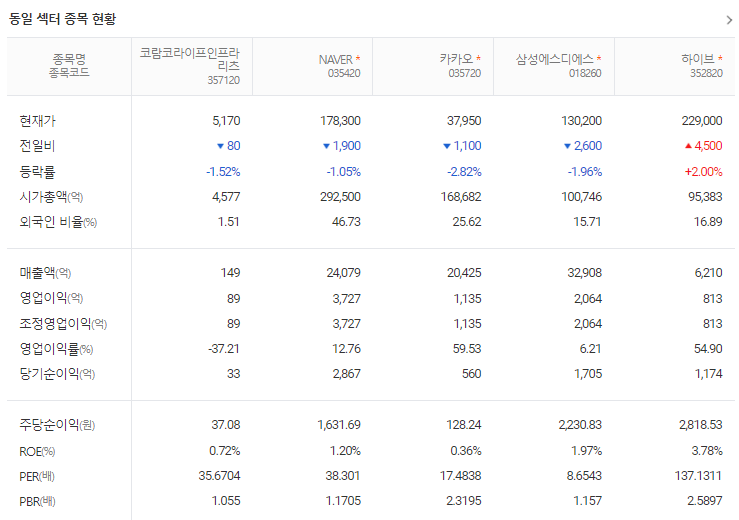Click stock code 352820 under 하이브
Image resolution: width=739 pixels, height=520 pixels.
[706, 74]
